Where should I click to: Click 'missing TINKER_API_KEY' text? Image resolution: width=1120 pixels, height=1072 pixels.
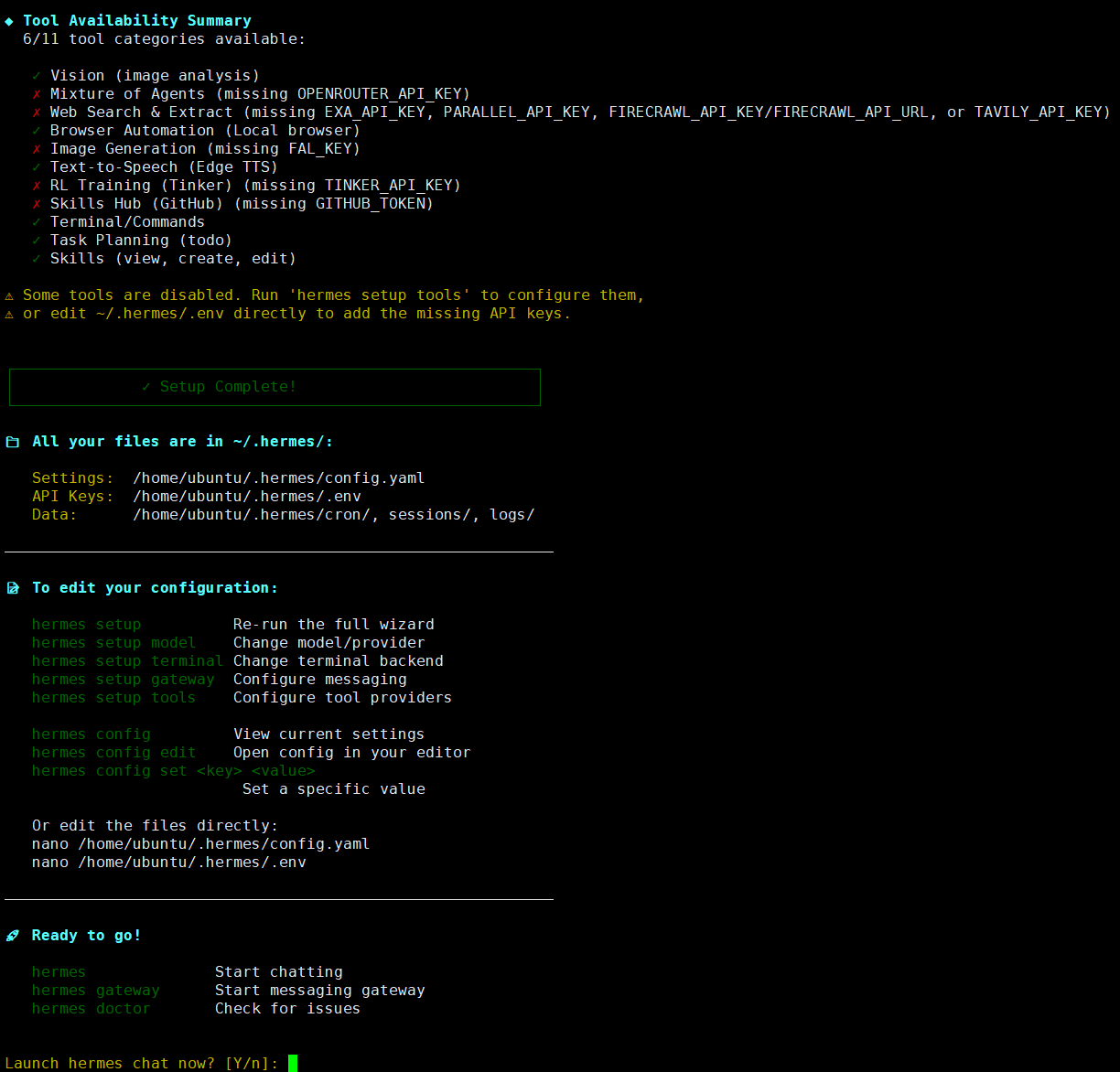coord(352,186)
